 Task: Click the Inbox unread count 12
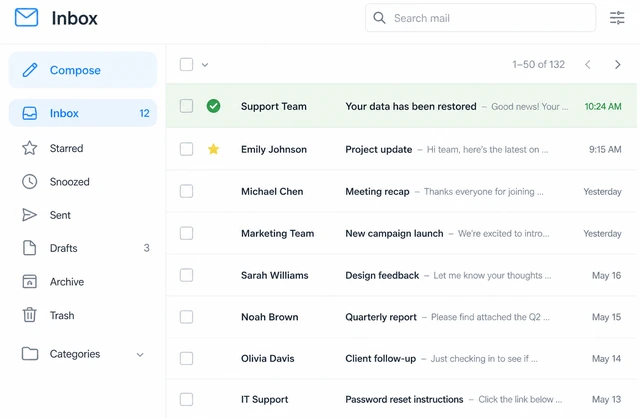(144, 113)
